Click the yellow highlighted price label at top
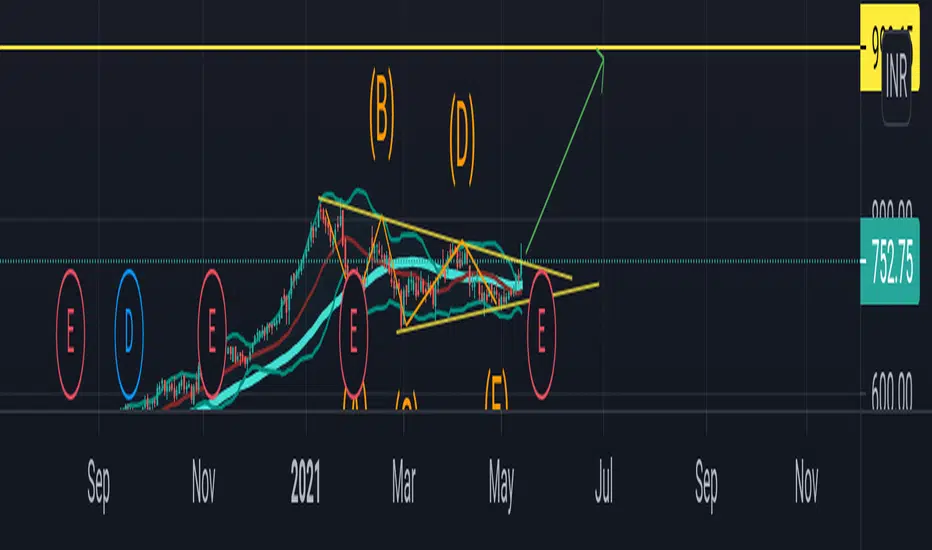 tap(890, 47)
